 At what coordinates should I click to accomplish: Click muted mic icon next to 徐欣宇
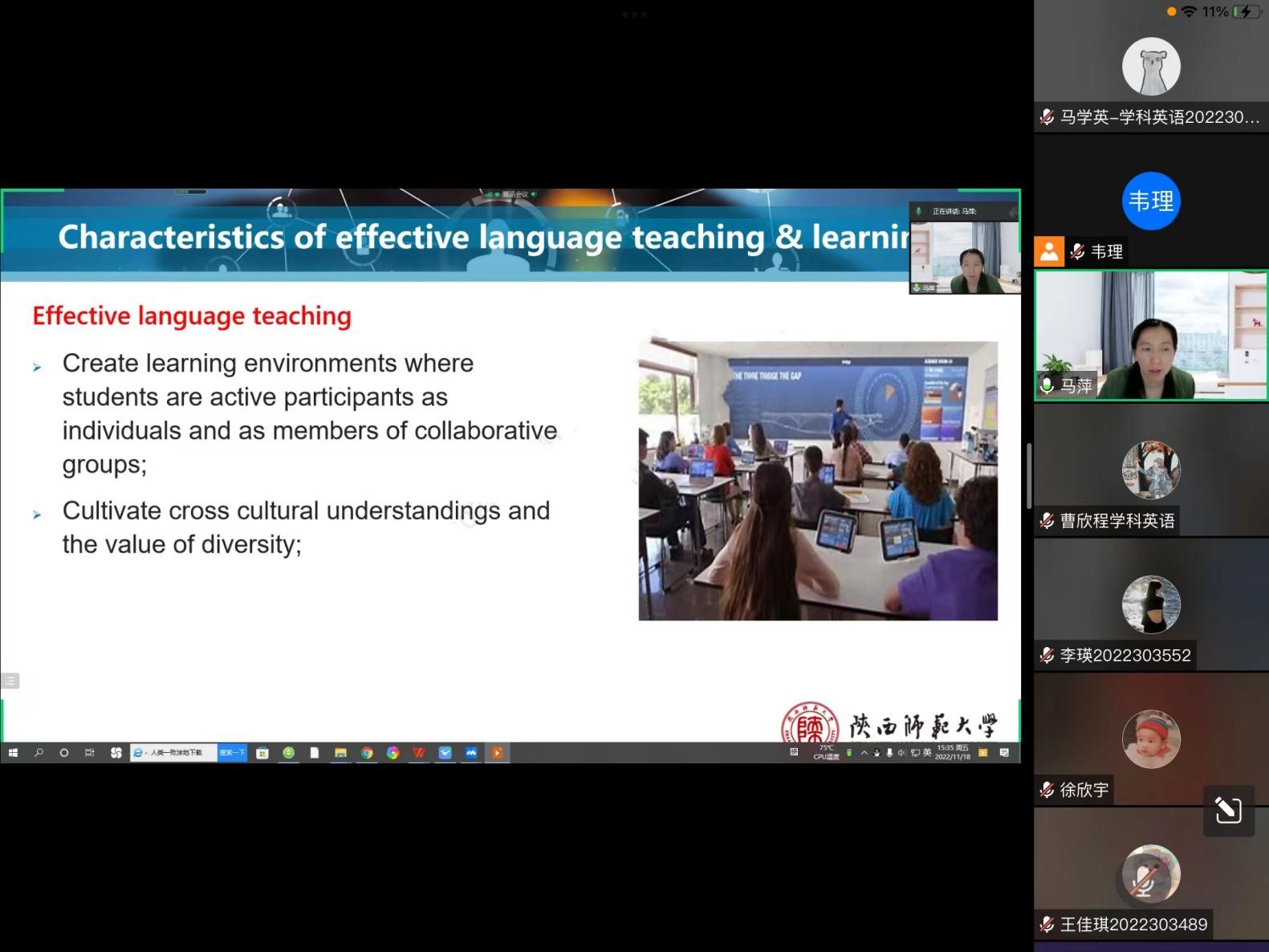(1047, 790)
